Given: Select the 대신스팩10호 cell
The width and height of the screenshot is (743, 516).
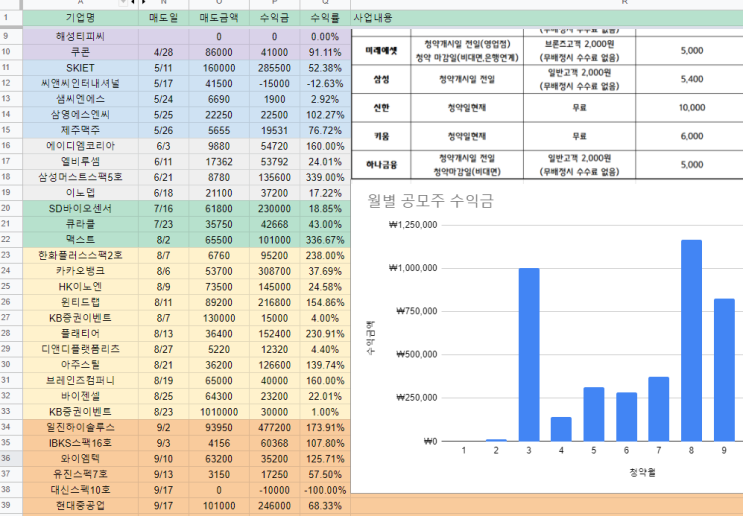Looking at the screenshot, I should pyautogui.click(x=81, y=490).
